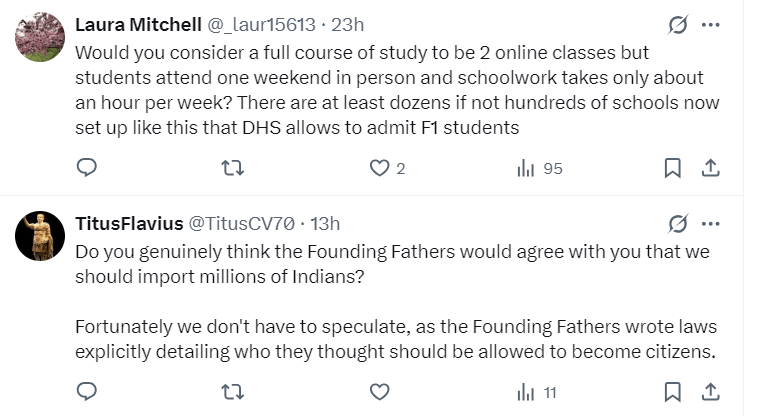The width and height of the screenshot is (760, 416).
Task: Click TitusFlavius's statue avatar
Action: [41, 236]
